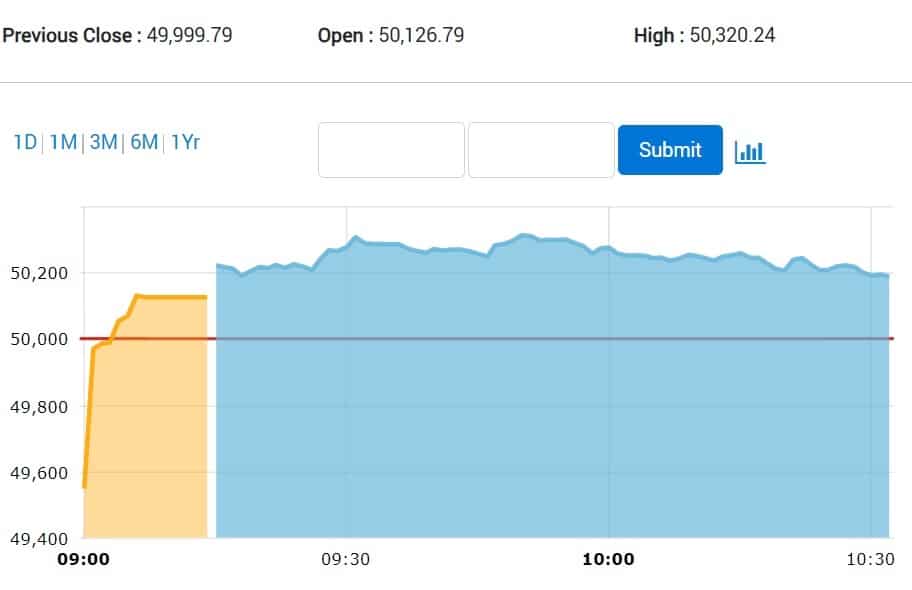This screenshot has height=590, width=912.
Task: Click the High value 50,320.24
Action: pyautogui.click(x=732, y=36)
